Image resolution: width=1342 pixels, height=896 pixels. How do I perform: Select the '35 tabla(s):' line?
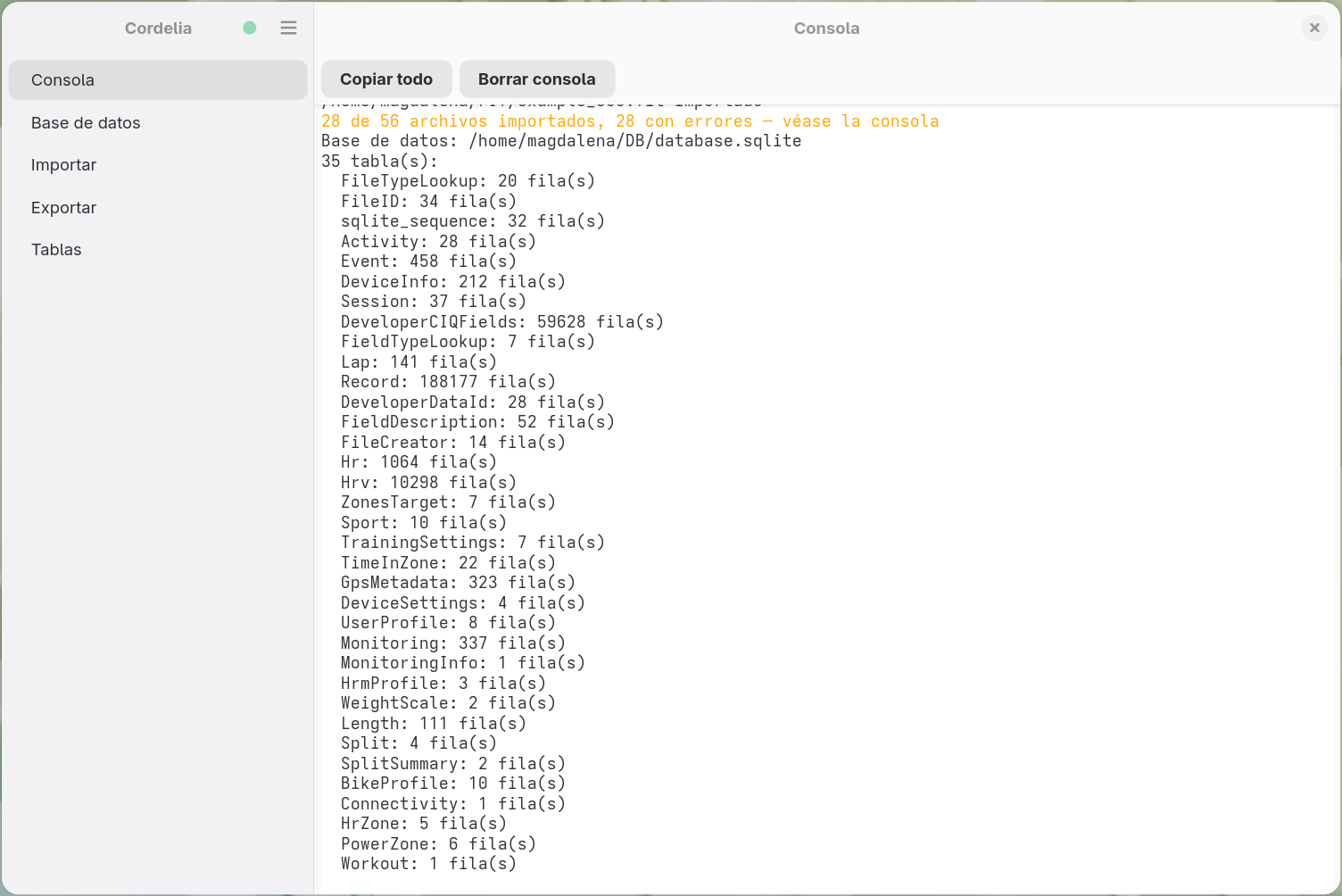380,162
